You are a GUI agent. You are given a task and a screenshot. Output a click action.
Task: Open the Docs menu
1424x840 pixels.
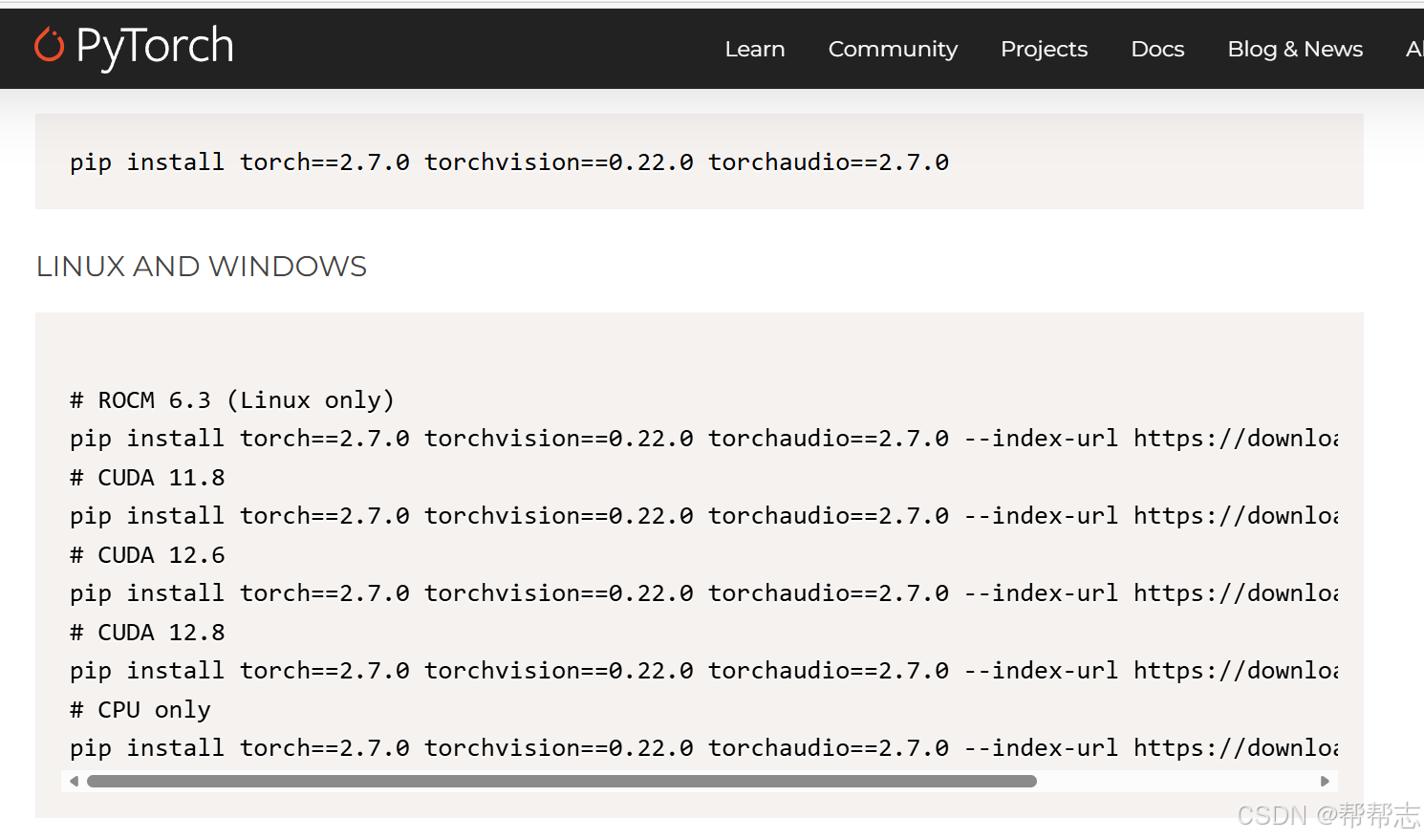(x=1157, y=49)
